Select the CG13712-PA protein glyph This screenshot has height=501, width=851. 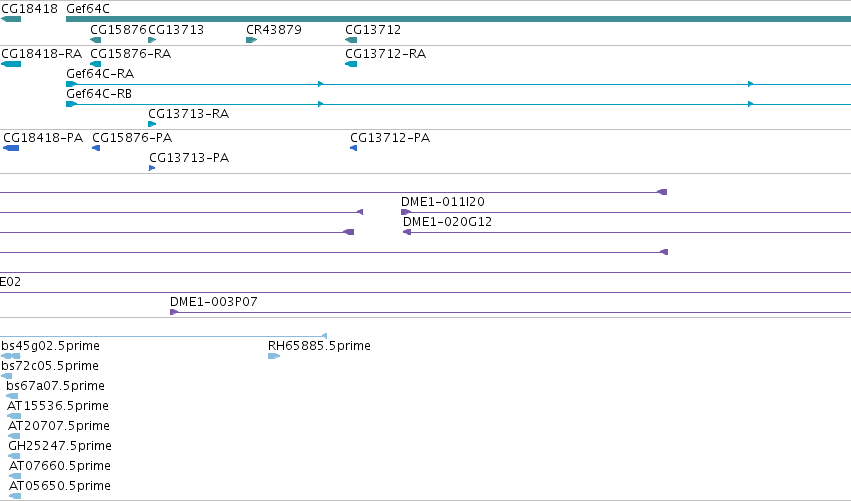coord(354,148)
